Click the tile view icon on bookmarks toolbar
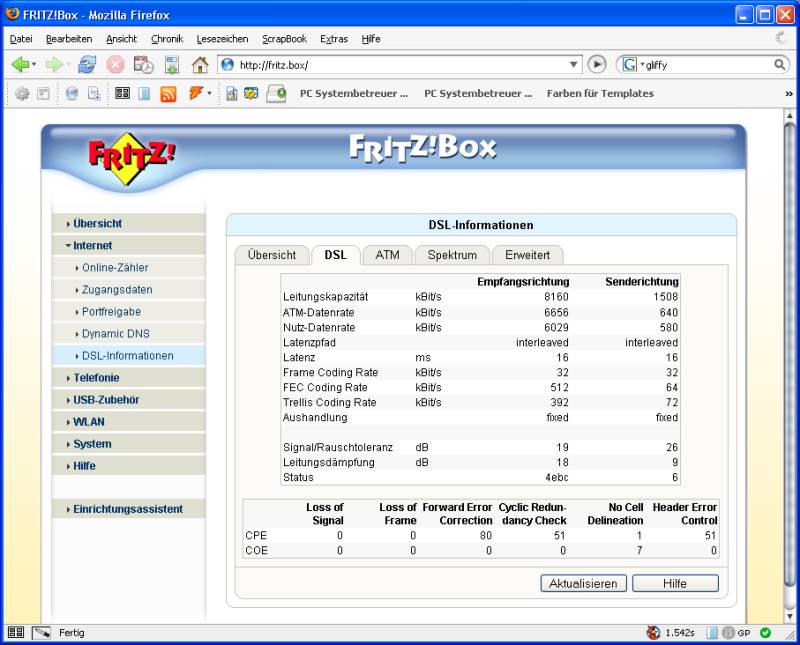This screenshot has width=800, height=645. 122,93
